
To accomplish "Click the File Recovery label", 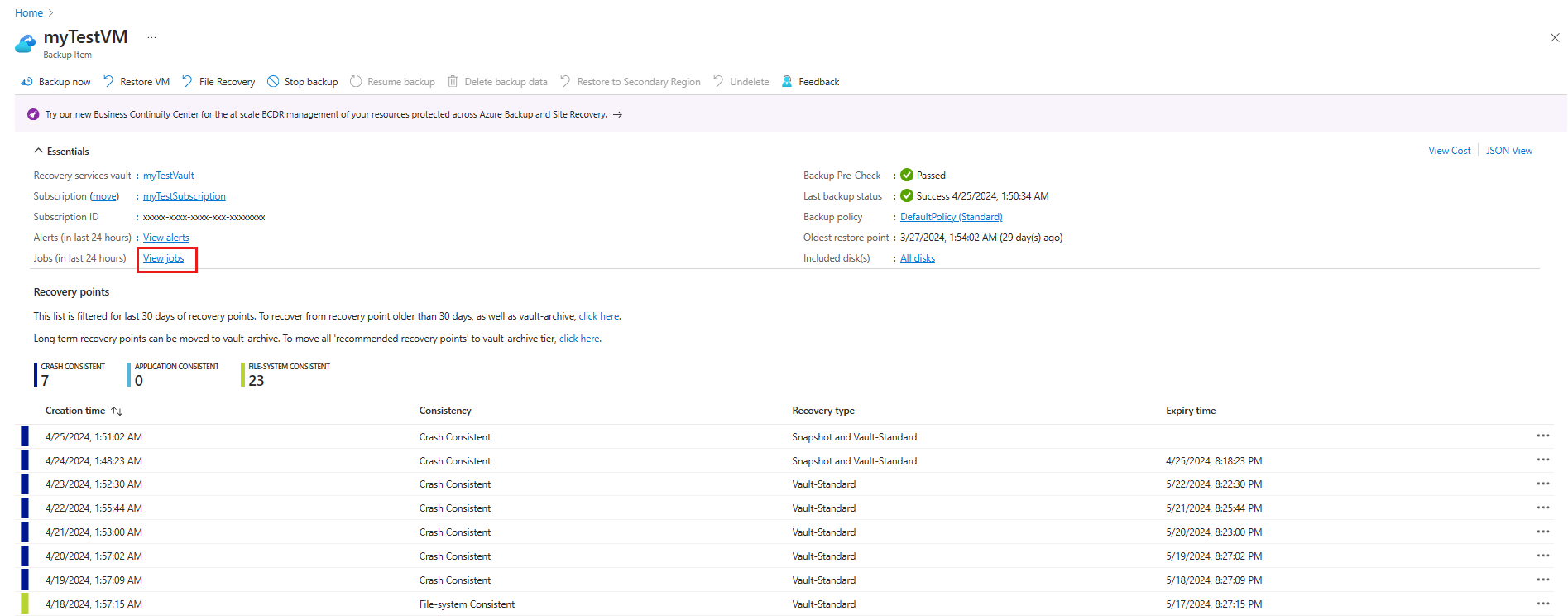I will [228, 82].
